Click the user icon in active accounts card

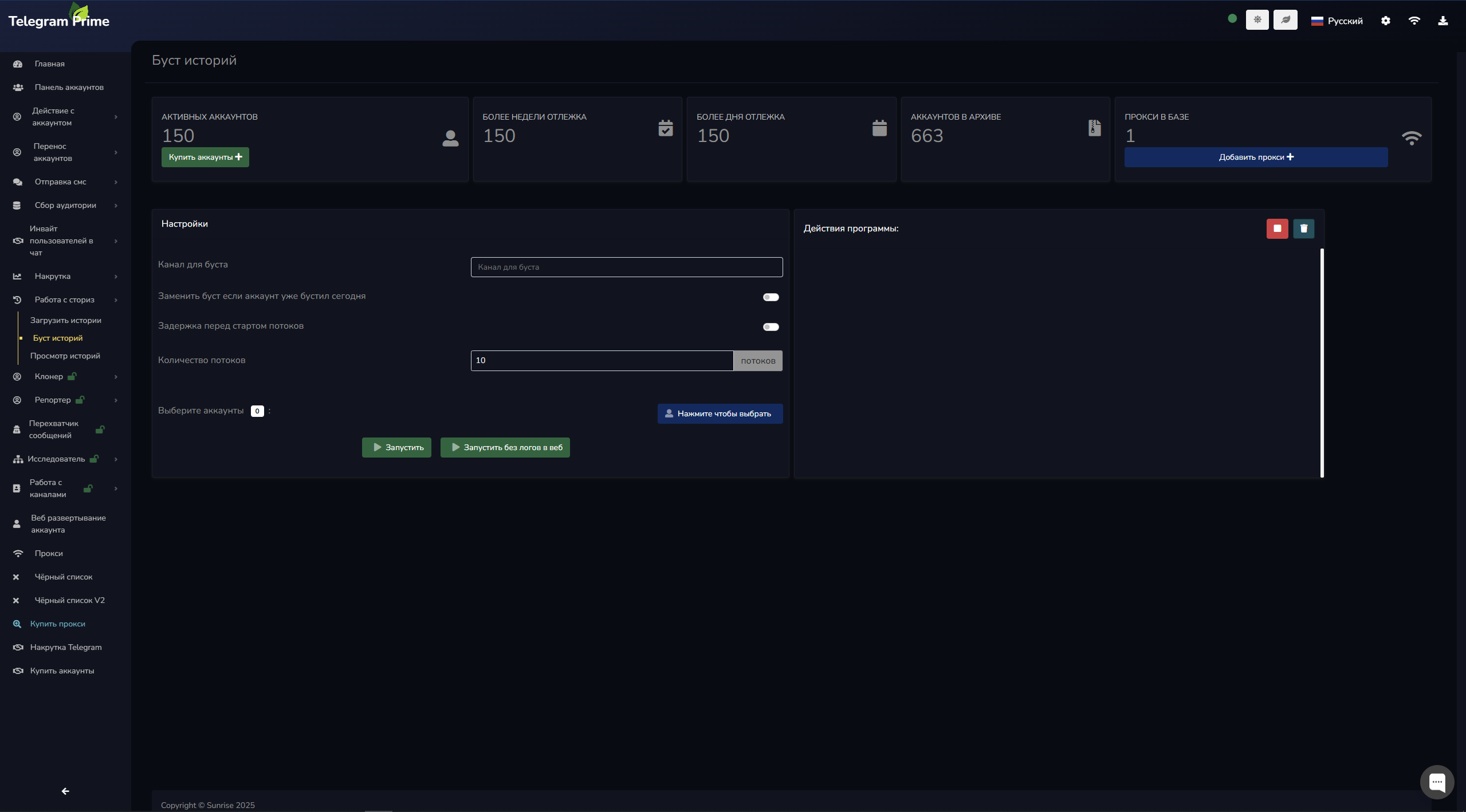point(451,138)
